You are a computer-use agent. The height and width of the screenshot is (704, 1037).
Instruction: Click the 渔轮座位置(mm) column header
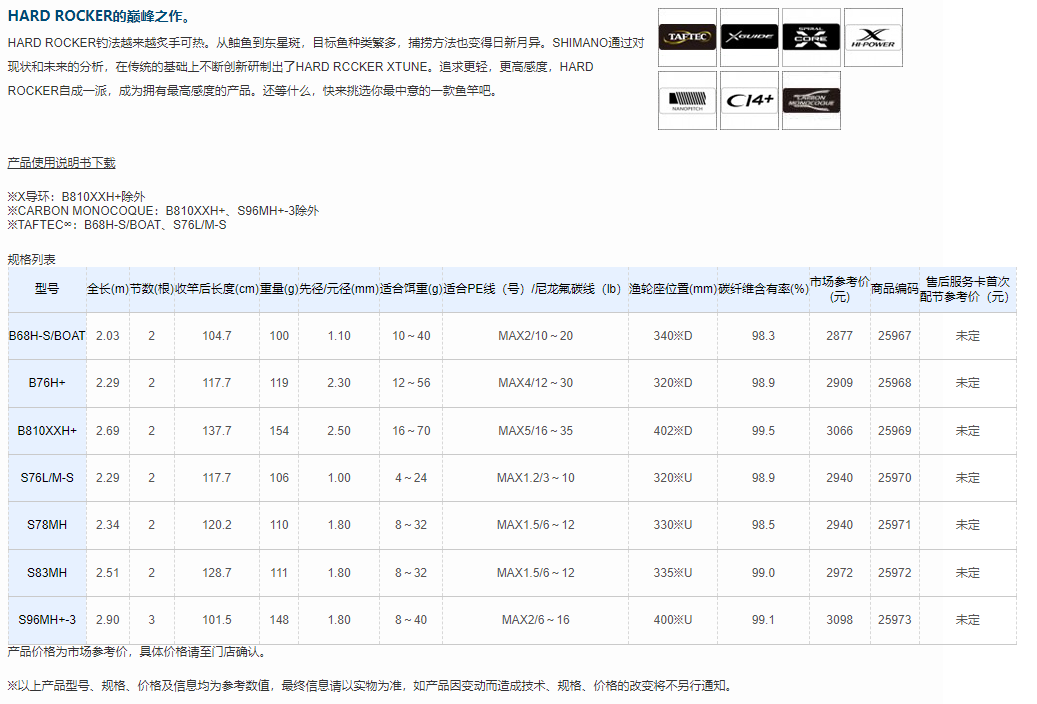pyautogui.click(x=673, y=289)
